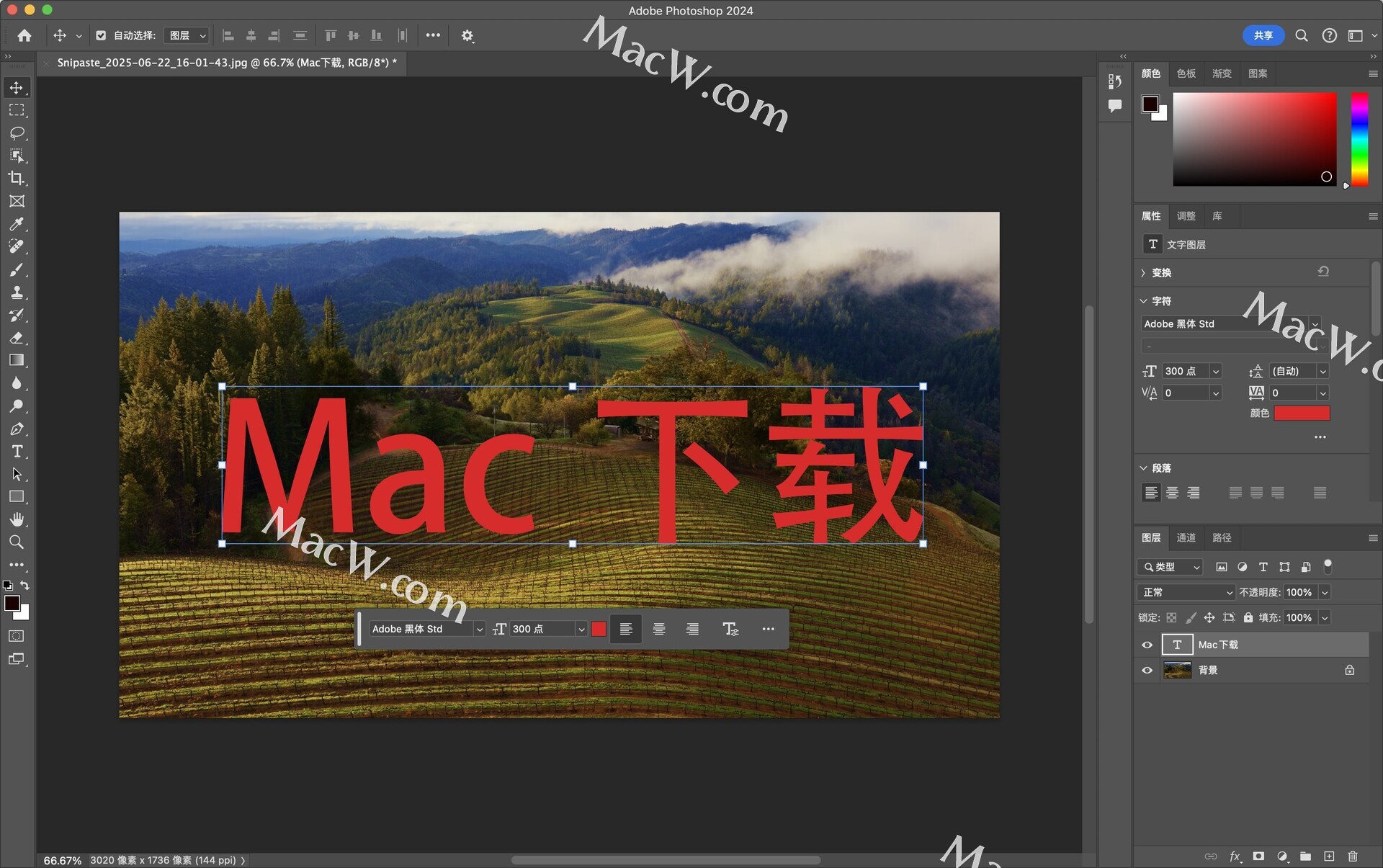This screenshot has height=868, width=1383.
Task: Click the foreground color in the toolbar
Action: (12, 604)
